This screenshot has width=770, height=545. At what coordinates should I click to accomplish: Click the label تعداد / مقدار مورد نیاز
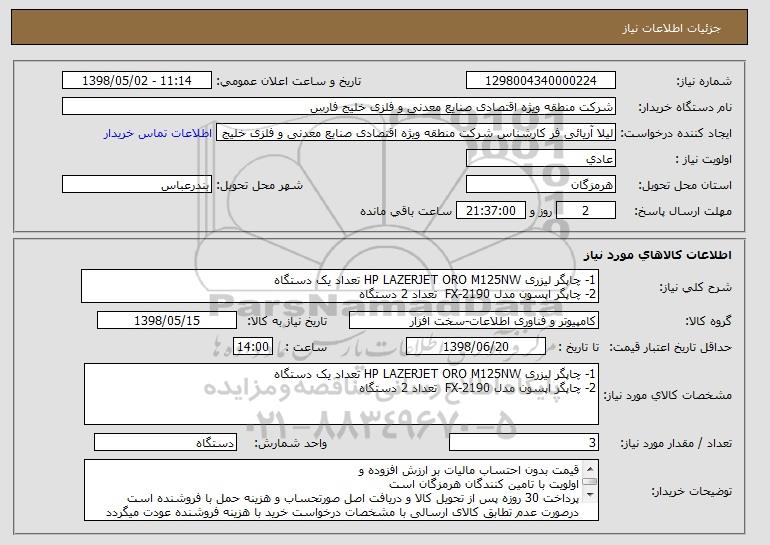click(x=676, y=443)
